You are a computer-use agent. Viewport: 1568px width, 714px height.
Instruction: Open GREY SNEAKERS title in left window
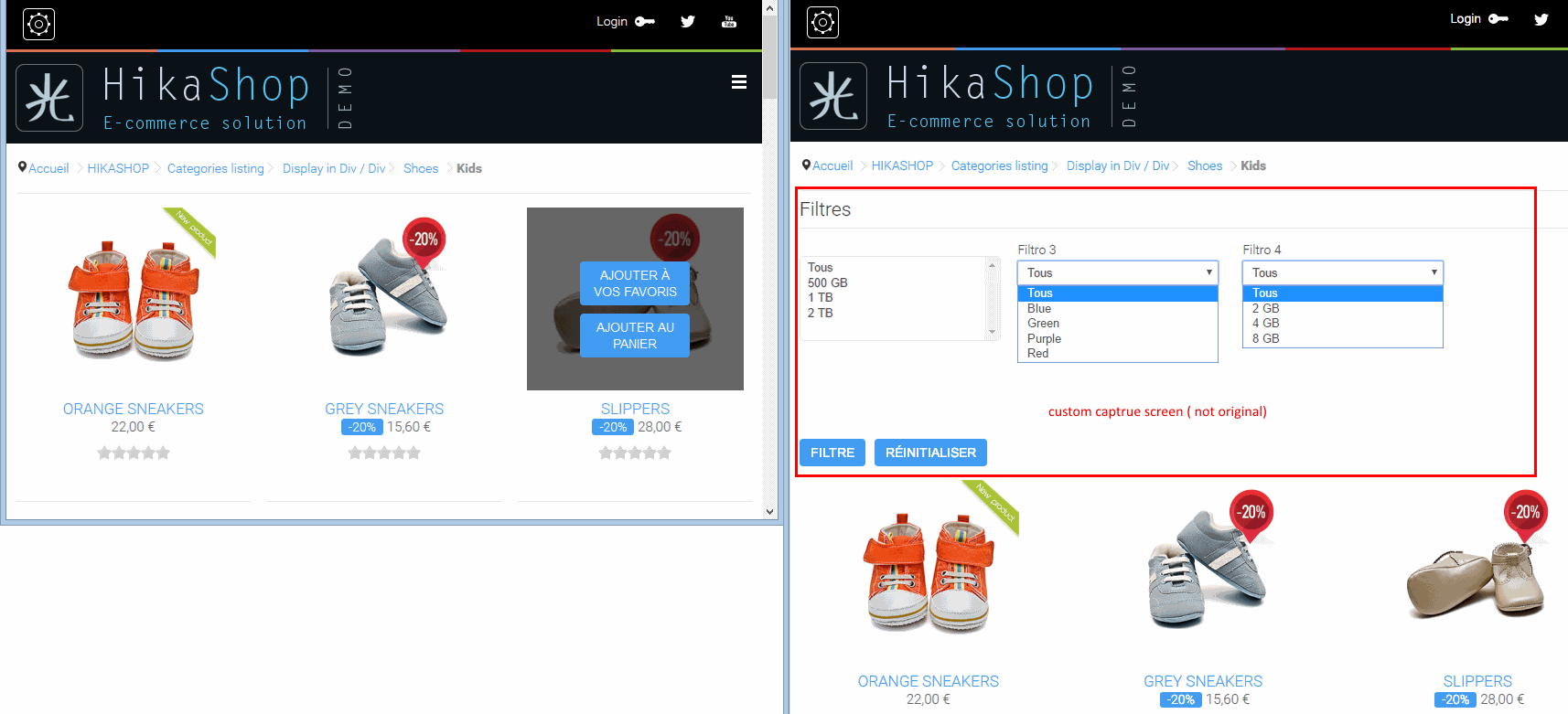point(384,409)
